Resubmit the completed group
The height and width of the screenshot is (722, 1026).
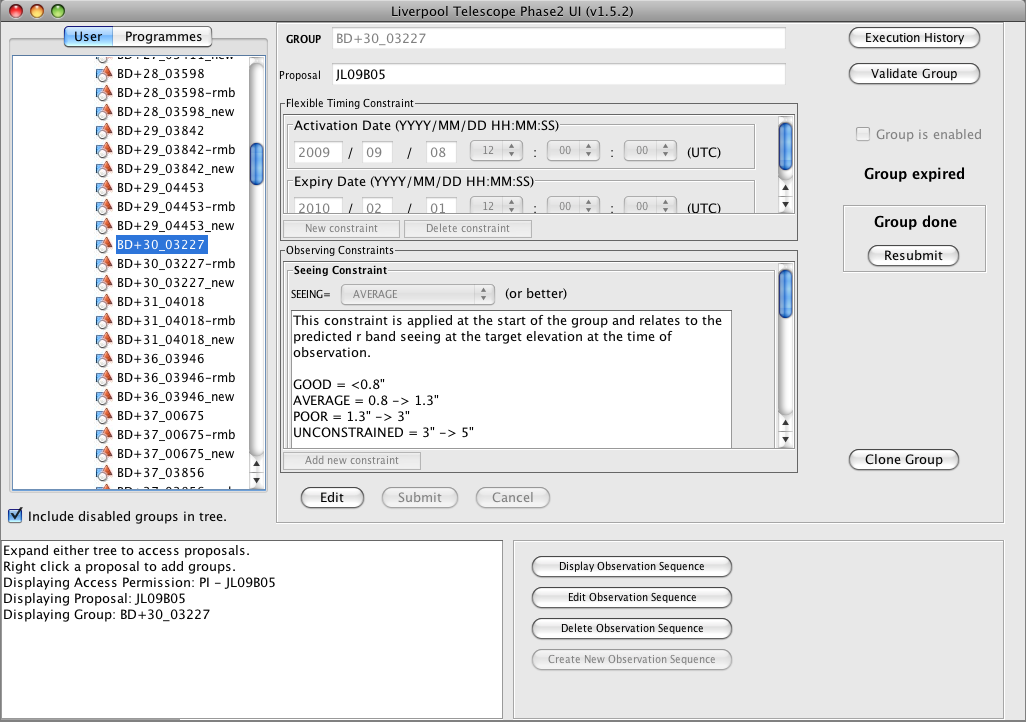(913, 255)
